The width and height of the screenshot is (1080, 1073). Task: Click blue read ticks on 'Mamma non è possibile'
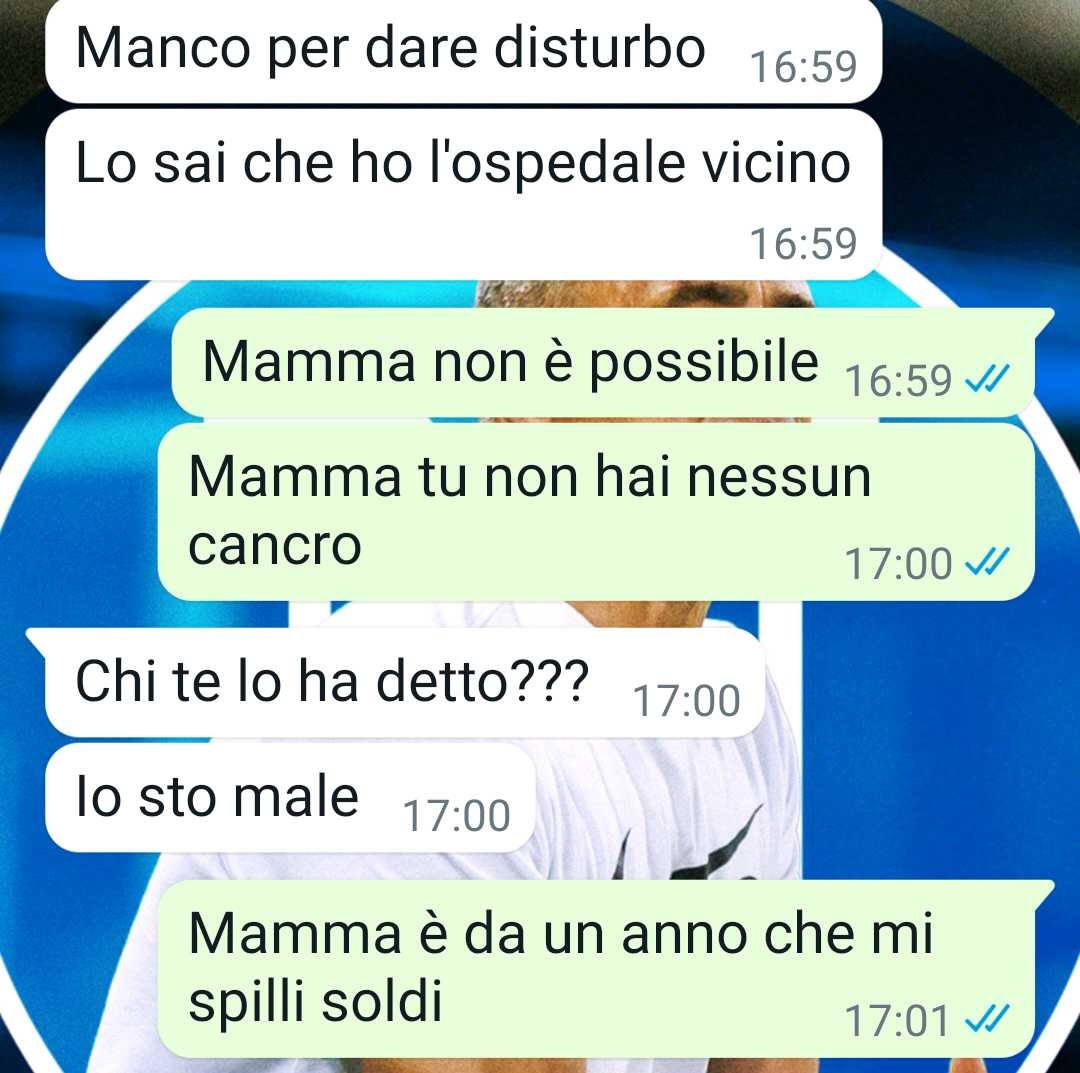(987, 378)
